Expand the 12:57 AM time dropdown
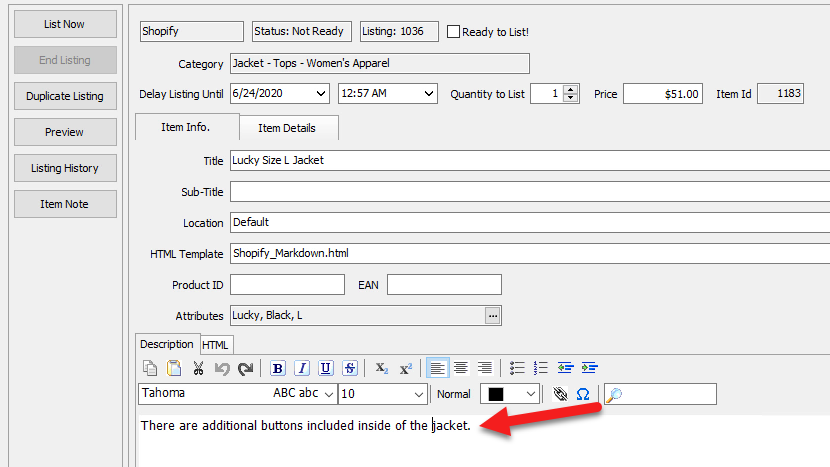 click(429, 94)
